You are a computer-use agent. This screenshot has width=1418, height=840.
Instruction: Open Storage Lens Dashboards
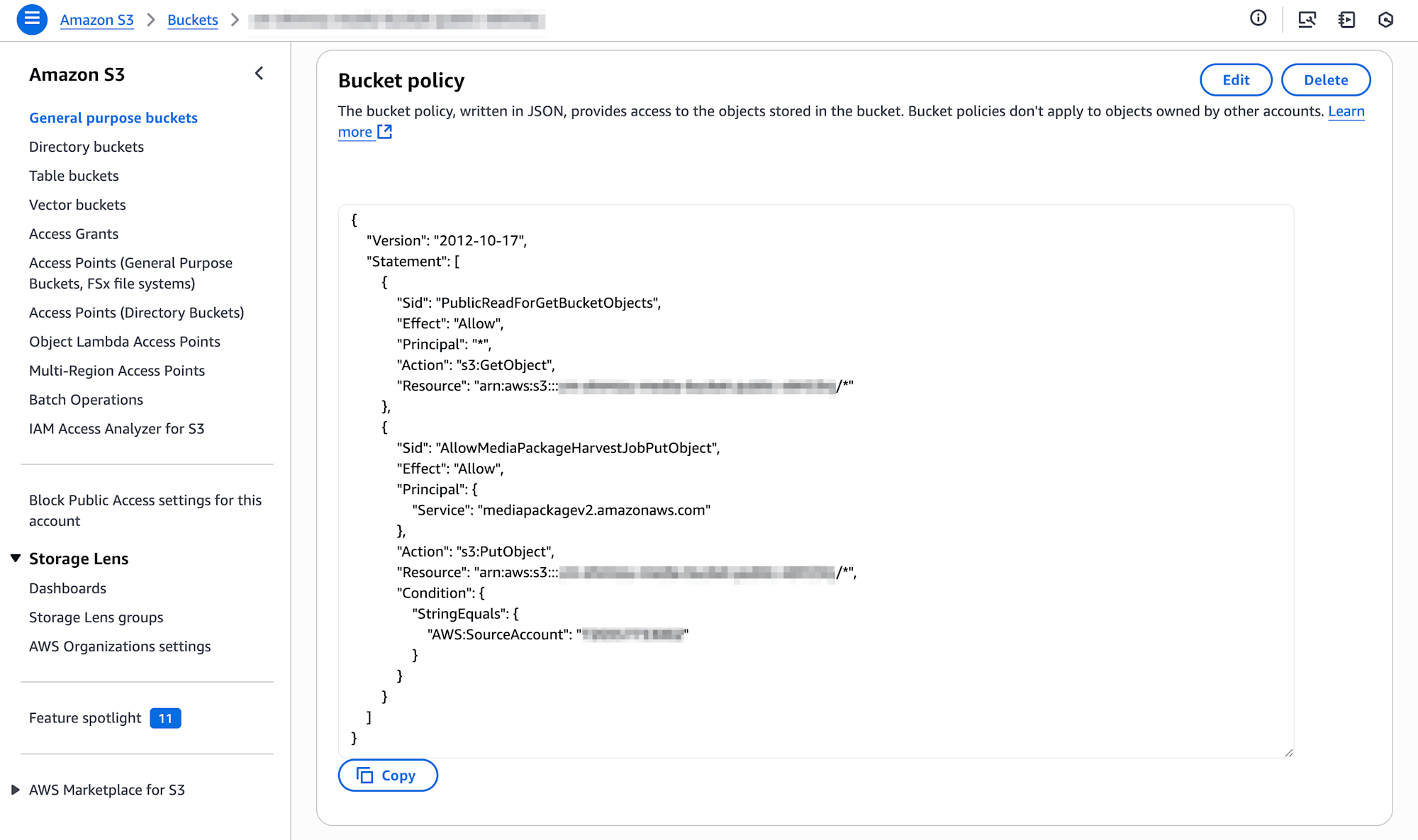tap(67, 588)
